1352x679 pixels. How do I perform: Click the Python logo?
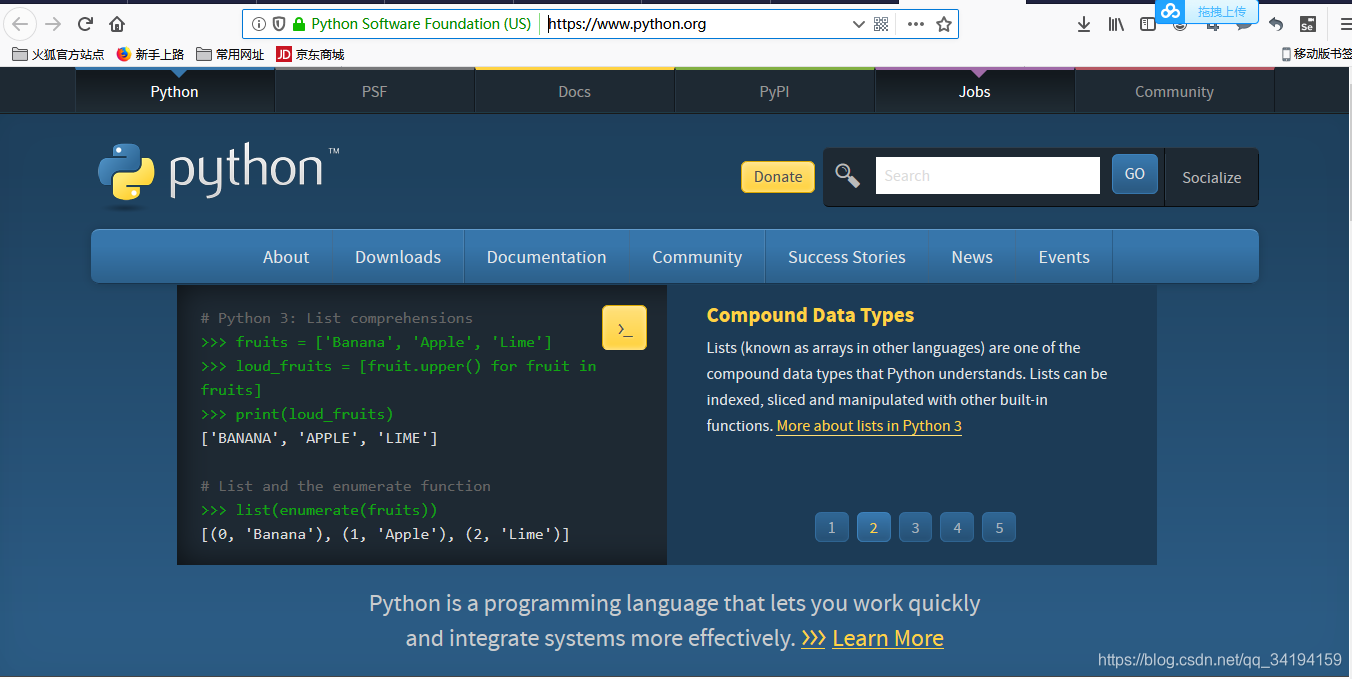click(x=218, y=175)
